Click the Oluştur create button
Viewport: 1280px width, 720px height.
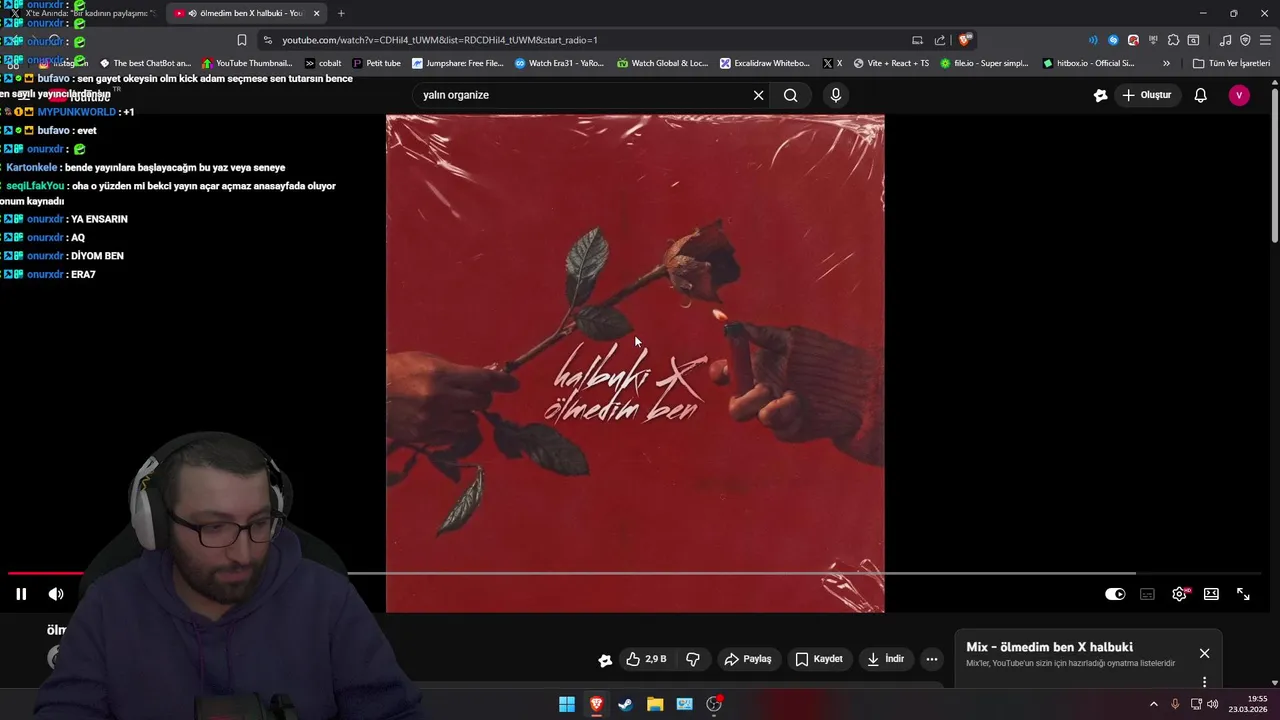(1146, 95)
